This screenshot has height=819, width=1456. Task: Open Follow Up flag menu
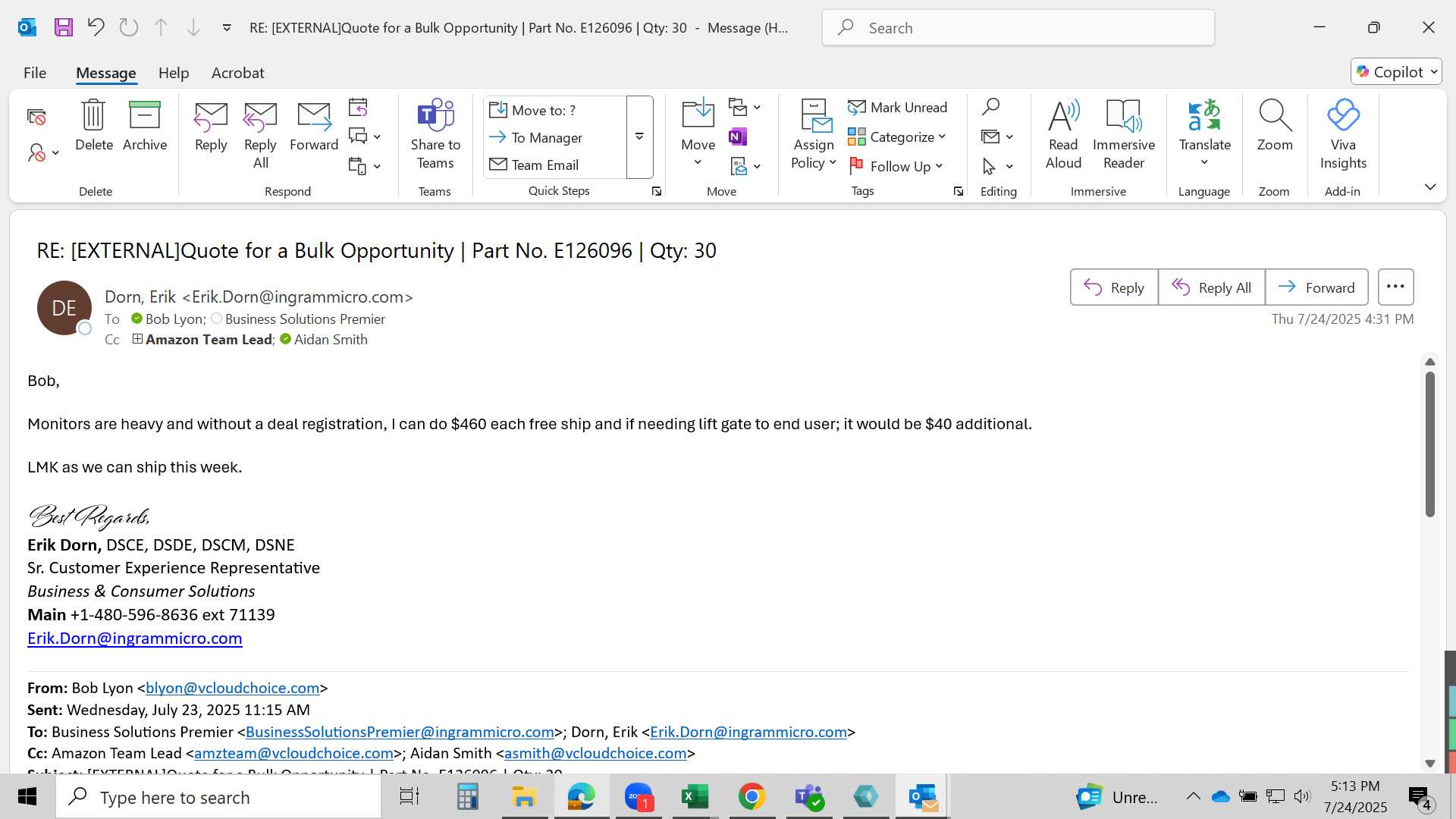[x=896, y=166]
